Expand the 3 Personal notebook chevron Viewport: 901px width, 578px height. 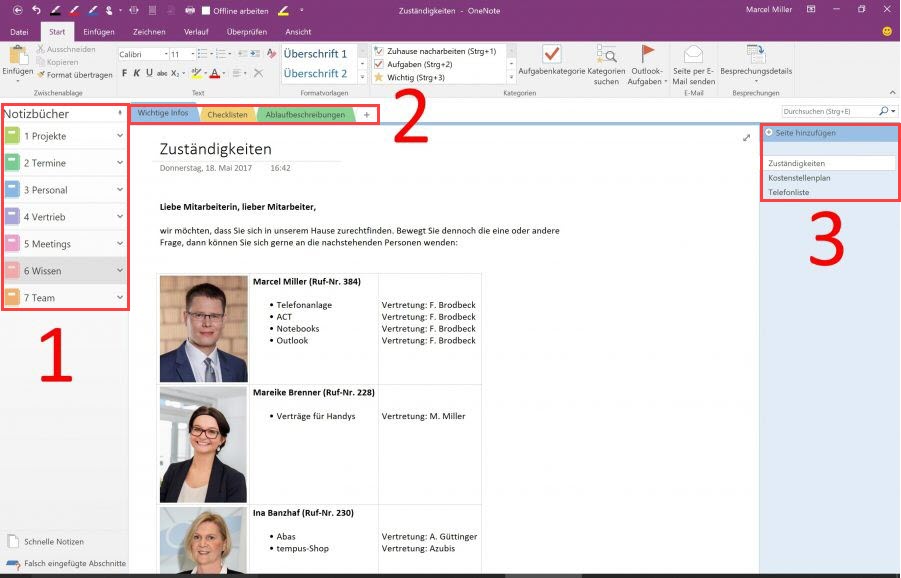(x=120, y=190)
